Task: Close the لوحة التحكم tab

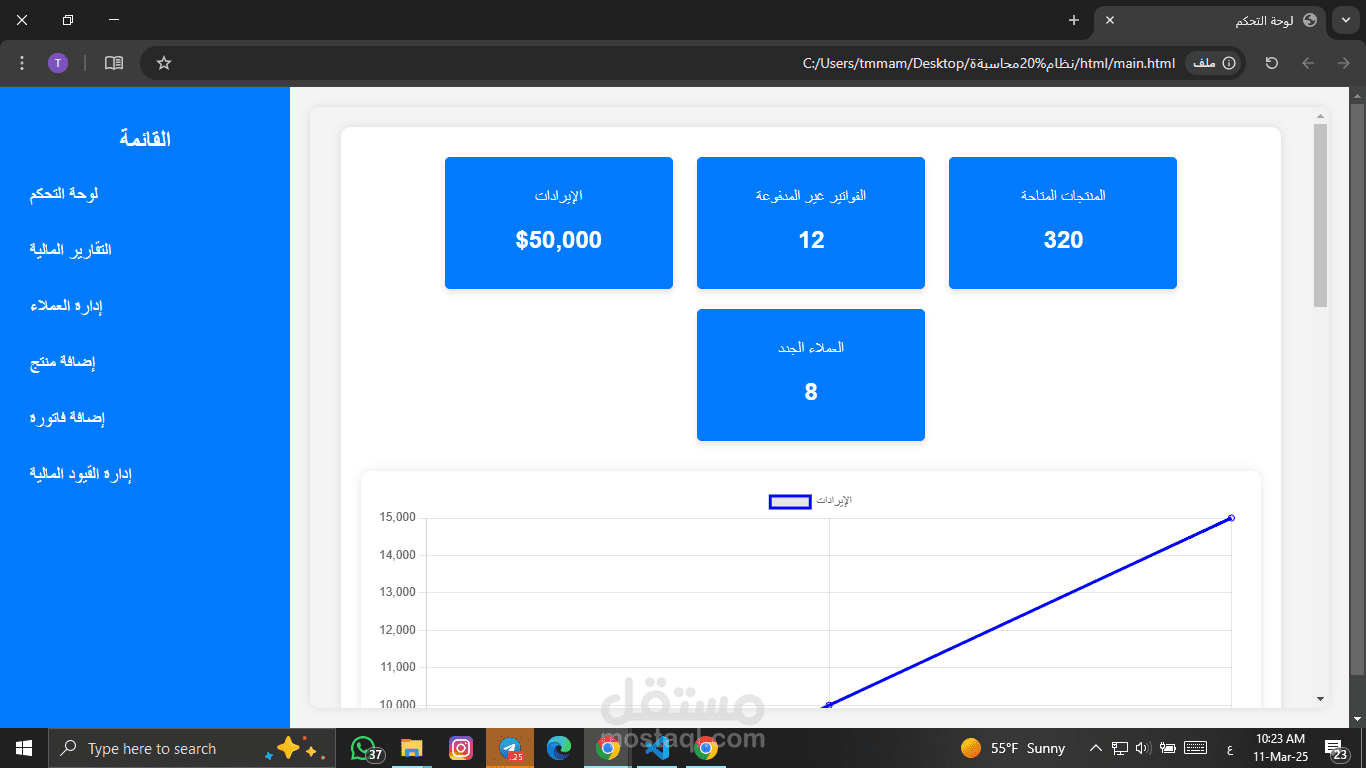Action: pyautogui.click(x=1109, y=20)
